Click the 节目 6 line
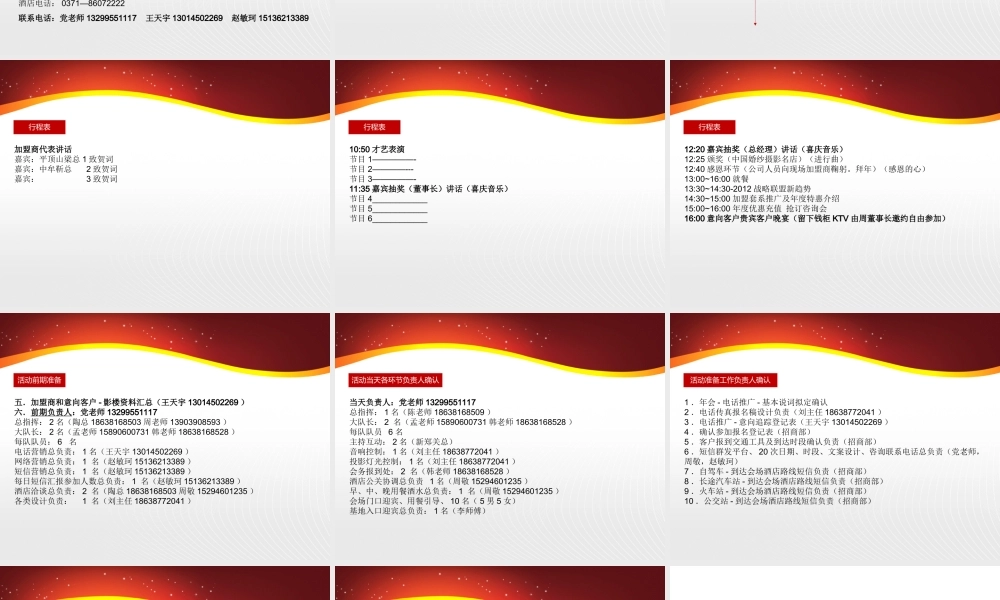Viewport: 1000px width, 600px height. pos(388,218)
